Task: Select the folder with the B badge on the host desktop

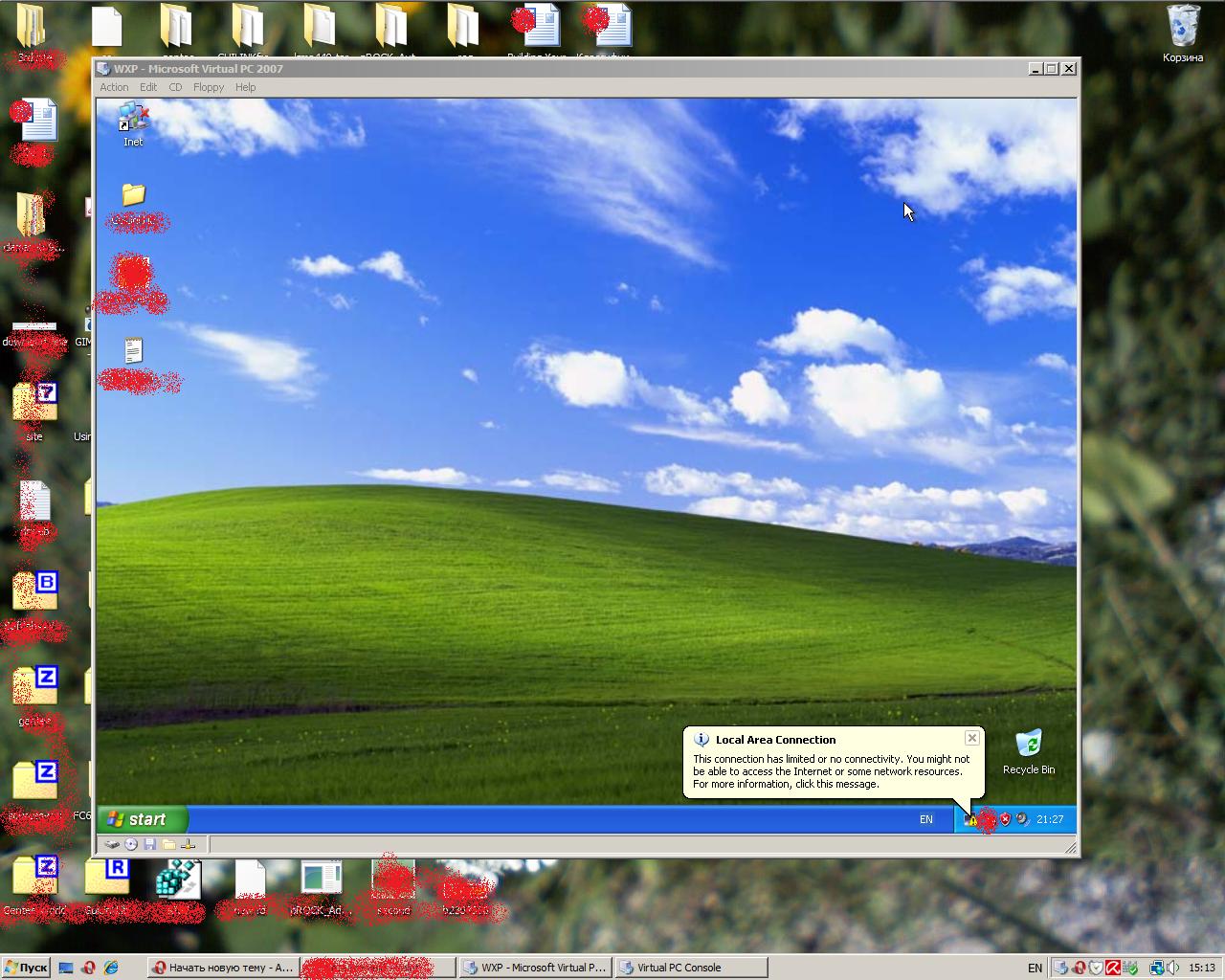Action: (34, 590)
